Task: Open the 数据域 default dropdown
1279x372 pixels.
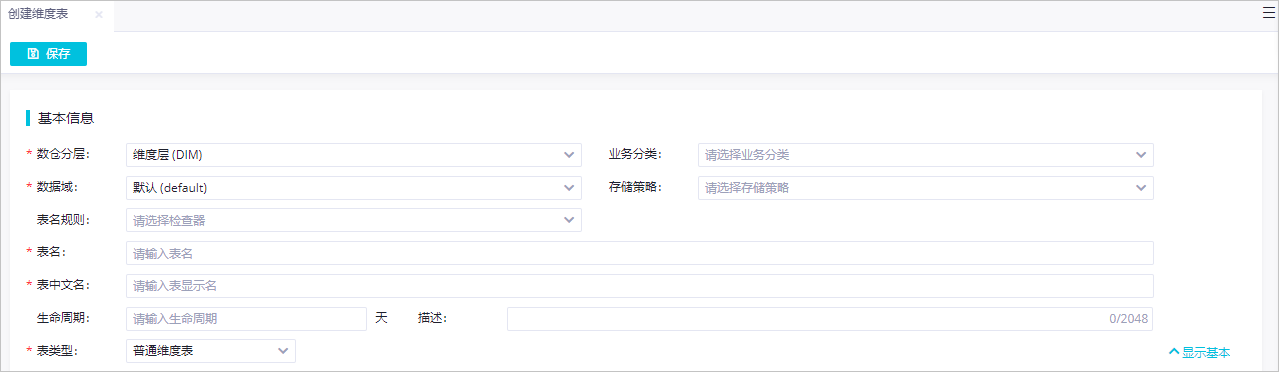Action: pos(354,188)
